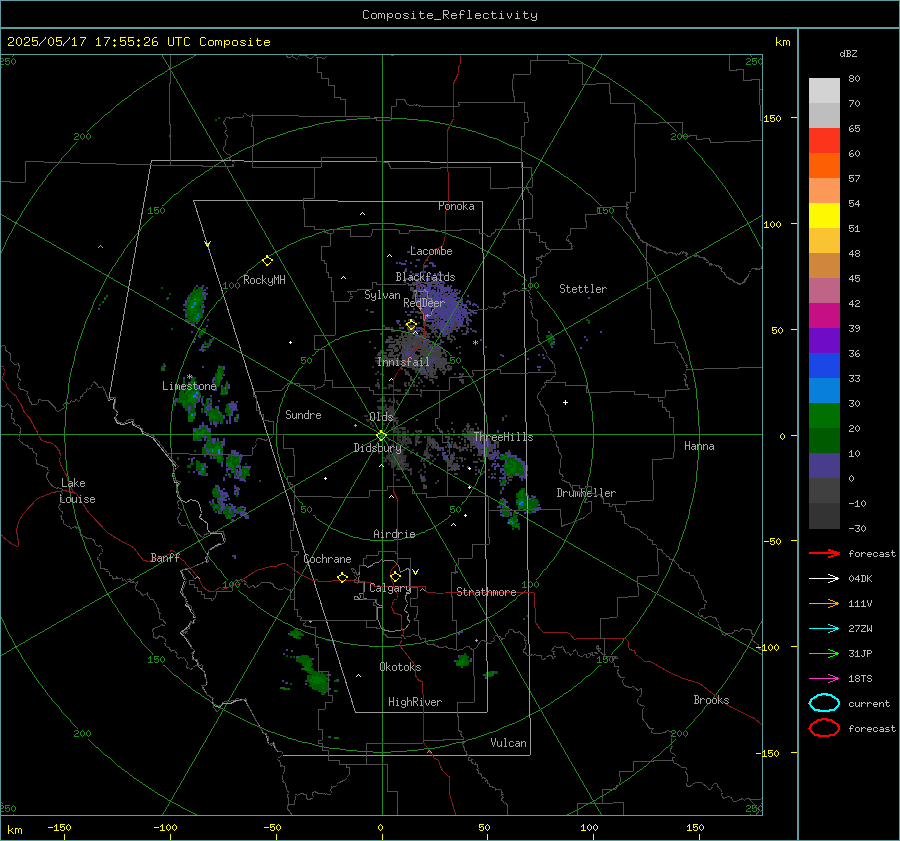Click the Composite_Reflectivity title
Image resolution: width=900 pixels, height=841 pixels.
coord(450,15)
